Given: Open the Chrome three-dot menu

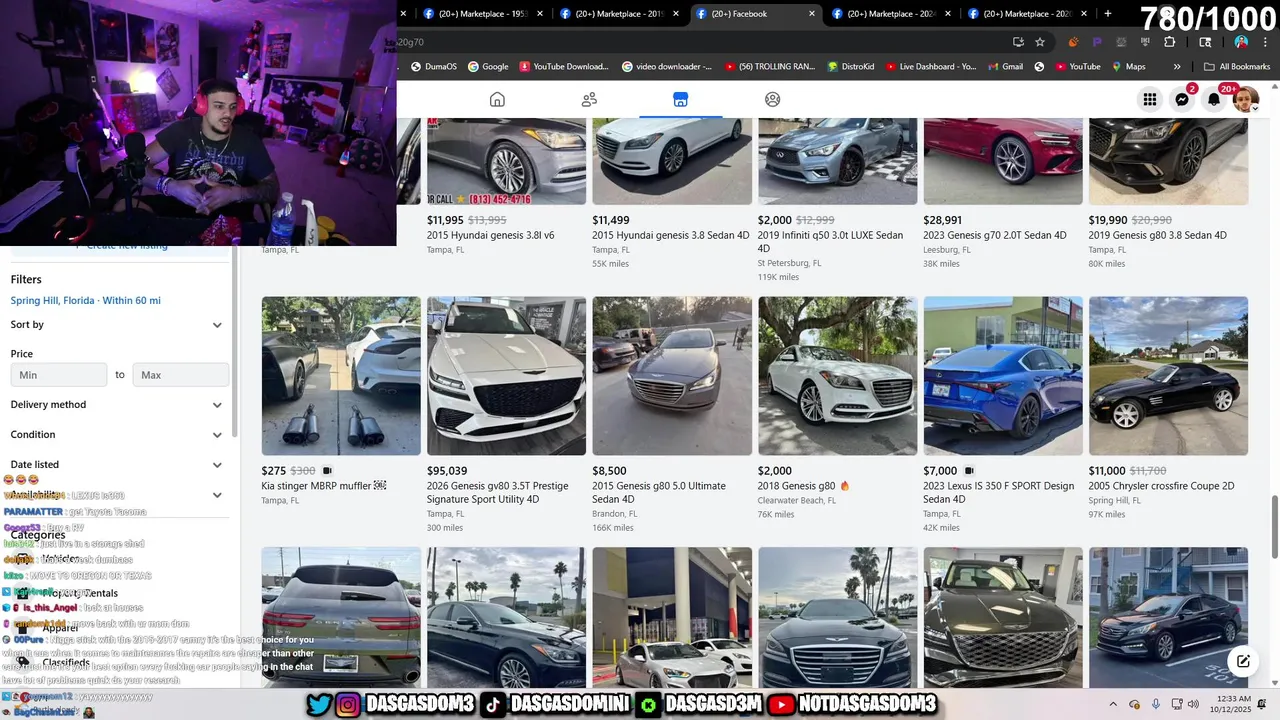Looking at the screenshot, I should (x=1265, y=42).
